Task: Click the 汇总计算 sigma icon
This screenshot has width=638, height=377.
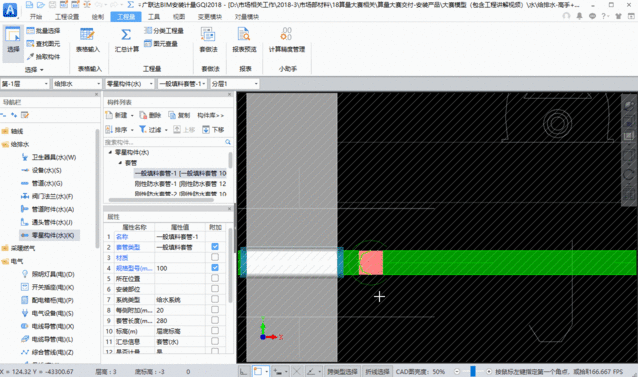Action: pos(126,35)
